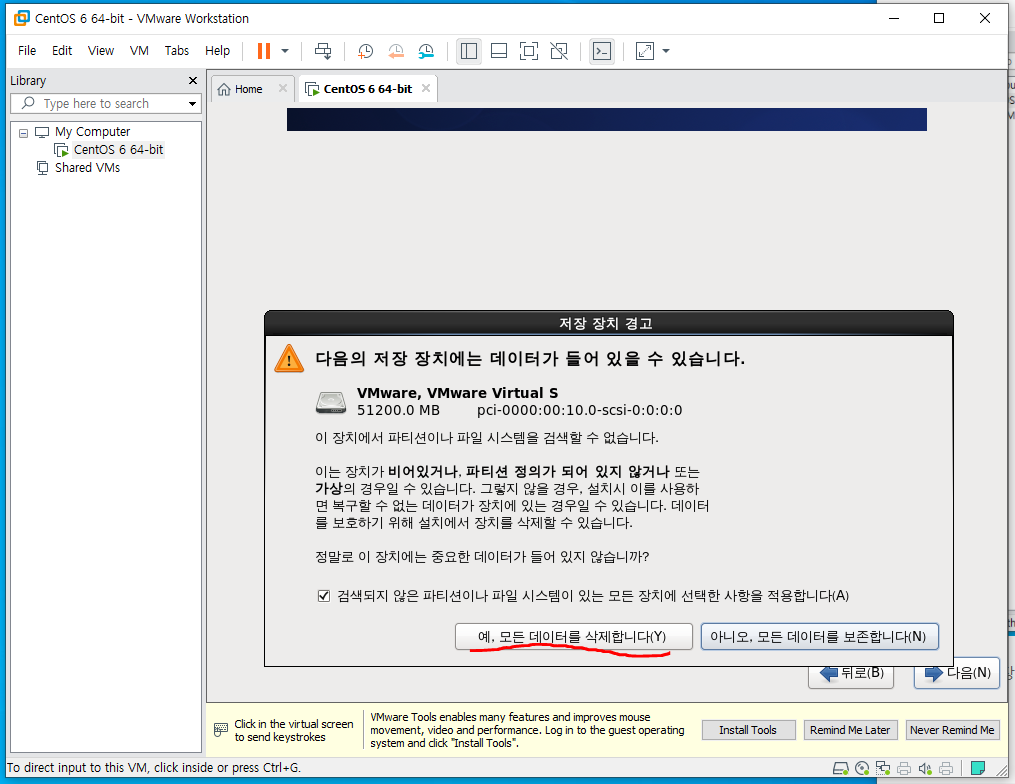Viewport: 1015px width, 784px height.
Task: Click the Never Remind Me button
Action: pos(952,730)
